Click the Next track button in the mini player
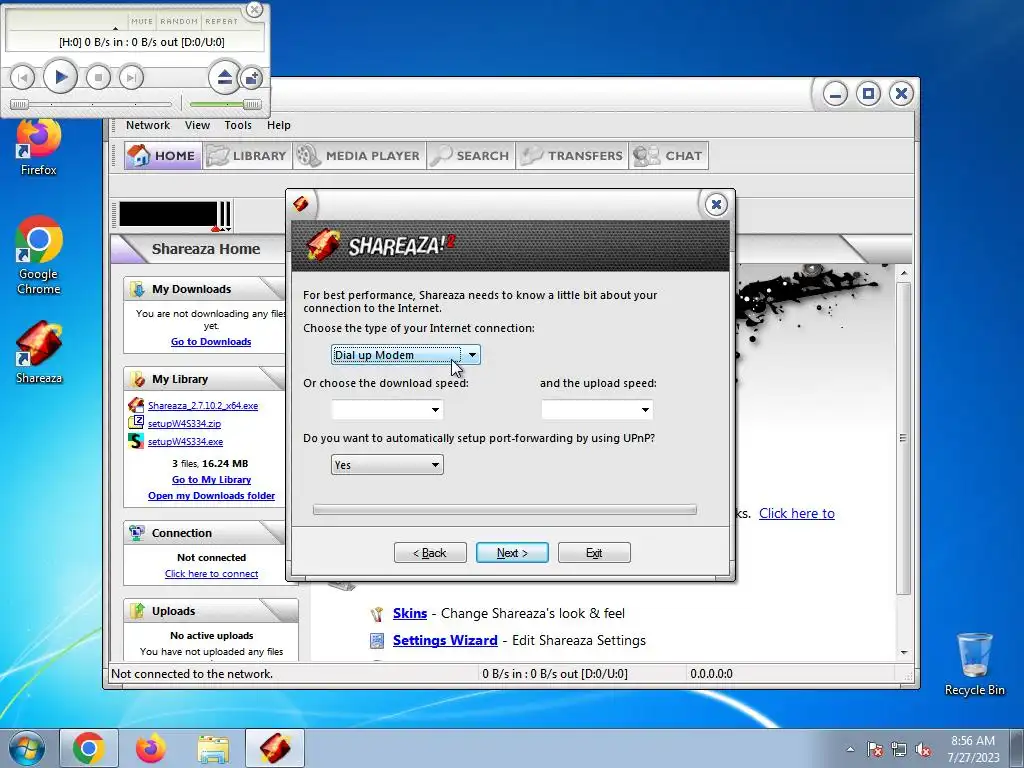This screenshot has height=768, width=1024. click(131, 78)
